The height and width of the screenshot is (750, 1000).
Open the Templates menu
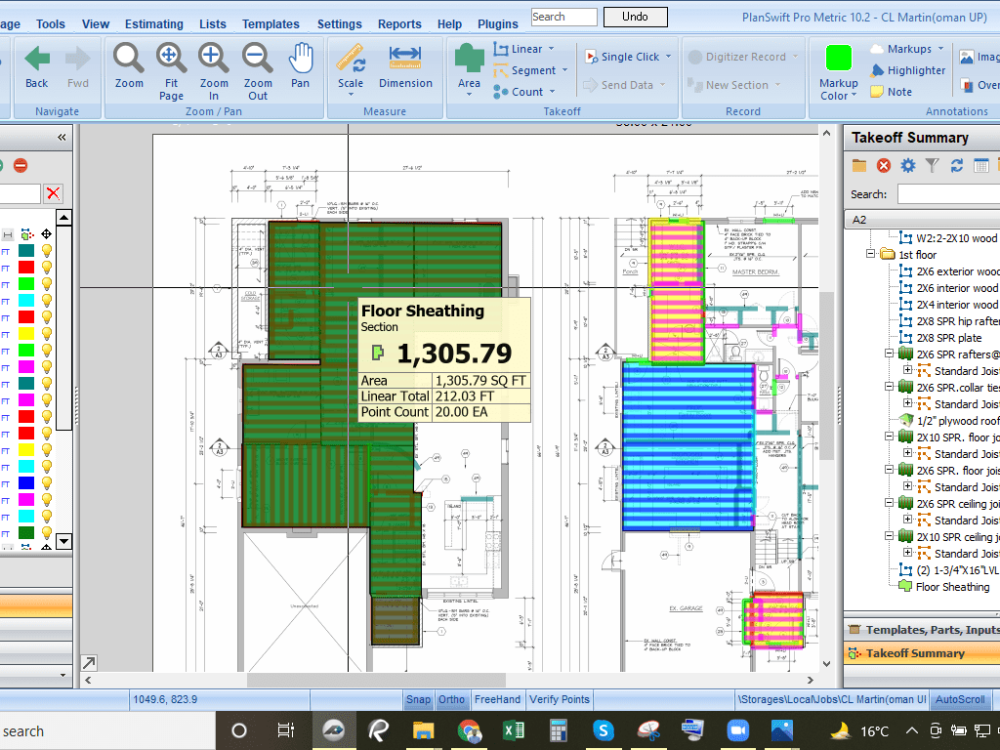[x=270, y=24]
